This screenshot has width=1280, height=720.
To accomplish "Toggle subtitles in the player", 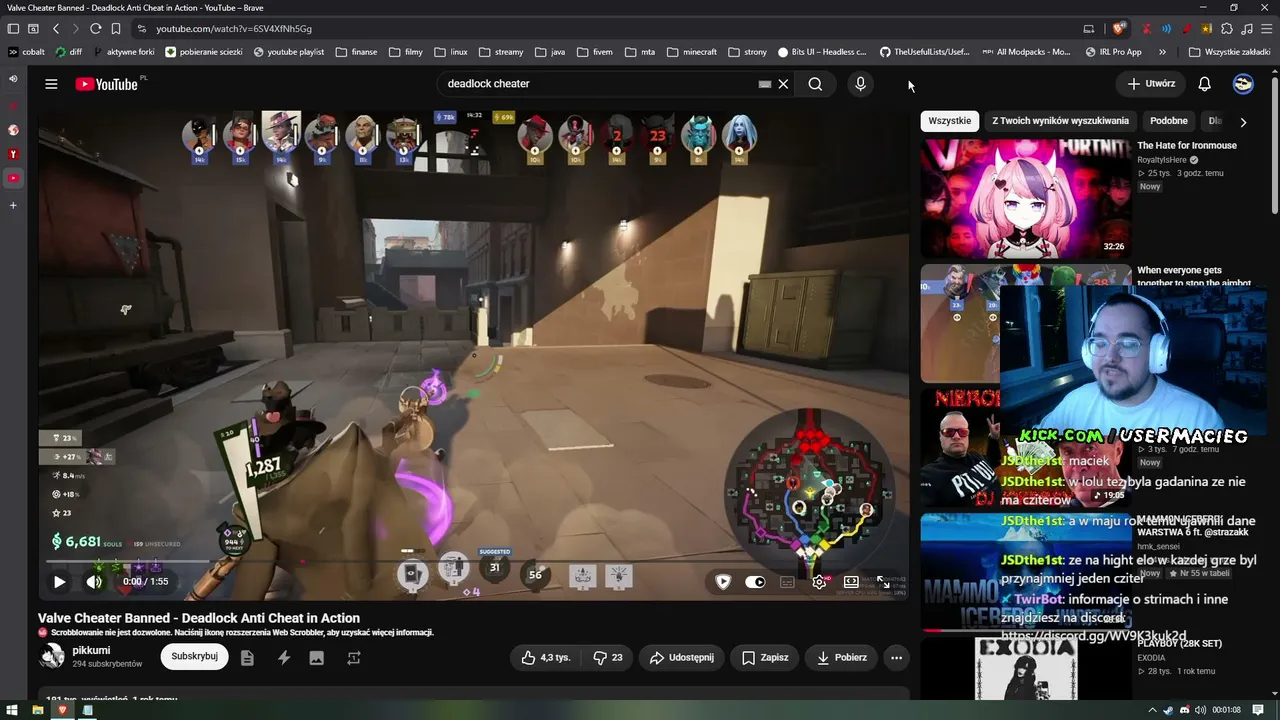I will coord(787,582).
